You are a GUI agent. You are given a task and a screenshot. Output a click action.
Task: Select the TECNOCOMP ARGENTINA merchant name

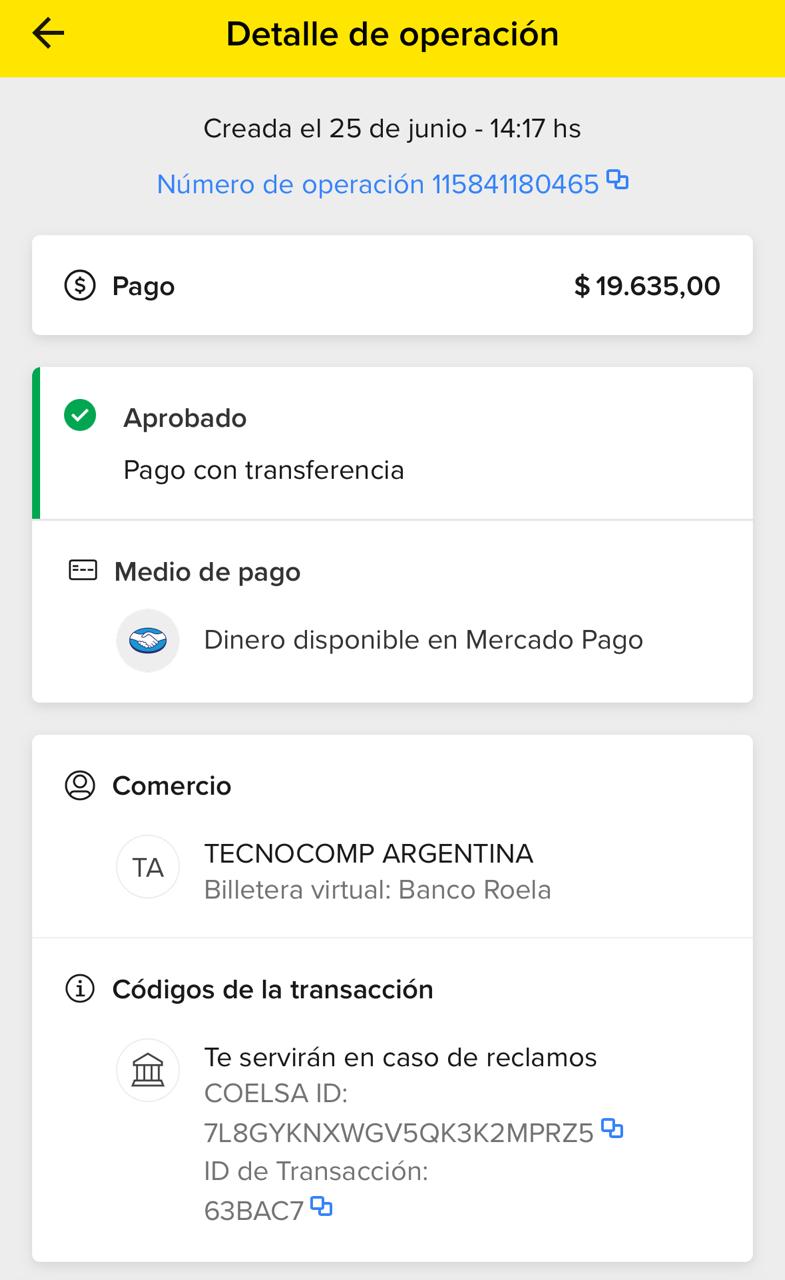pos(368,854)
